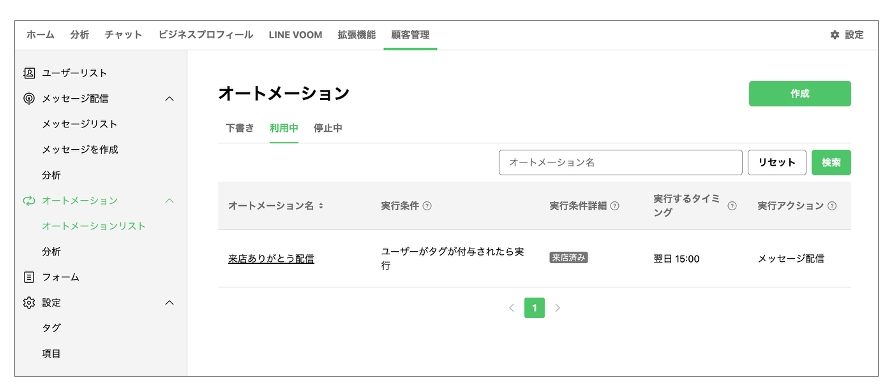This screenshot has height=392, width=890.
Task: Open the 来店ありがとう配信 automation link
Action: [271, 259]
